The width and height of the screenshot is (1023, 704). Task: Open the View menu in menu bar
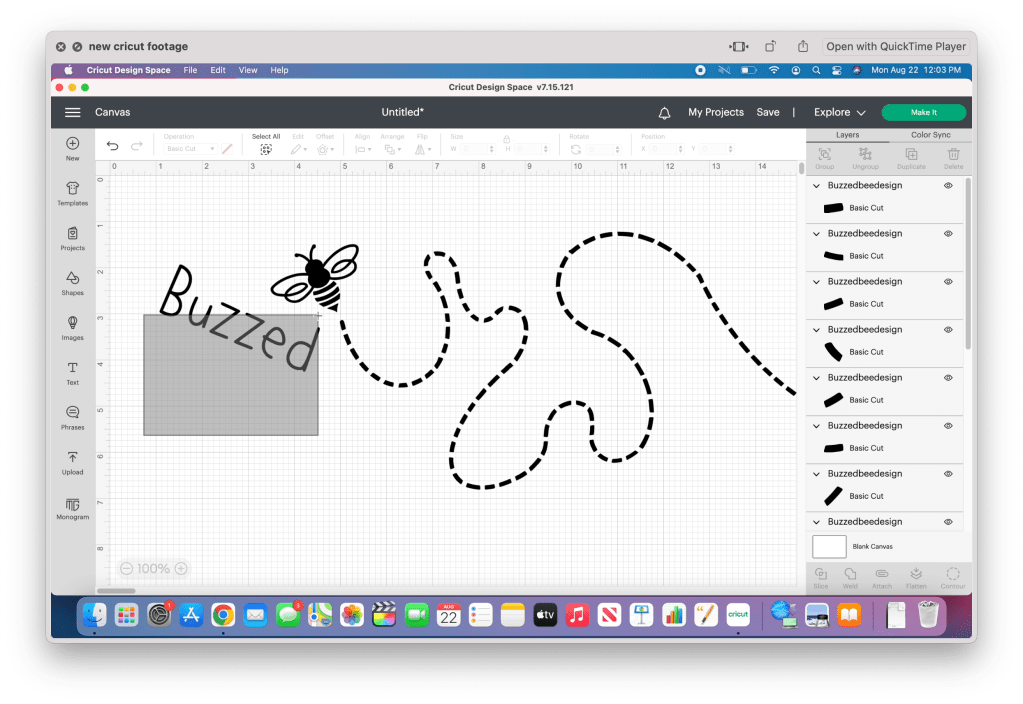[x=248, y=70]
